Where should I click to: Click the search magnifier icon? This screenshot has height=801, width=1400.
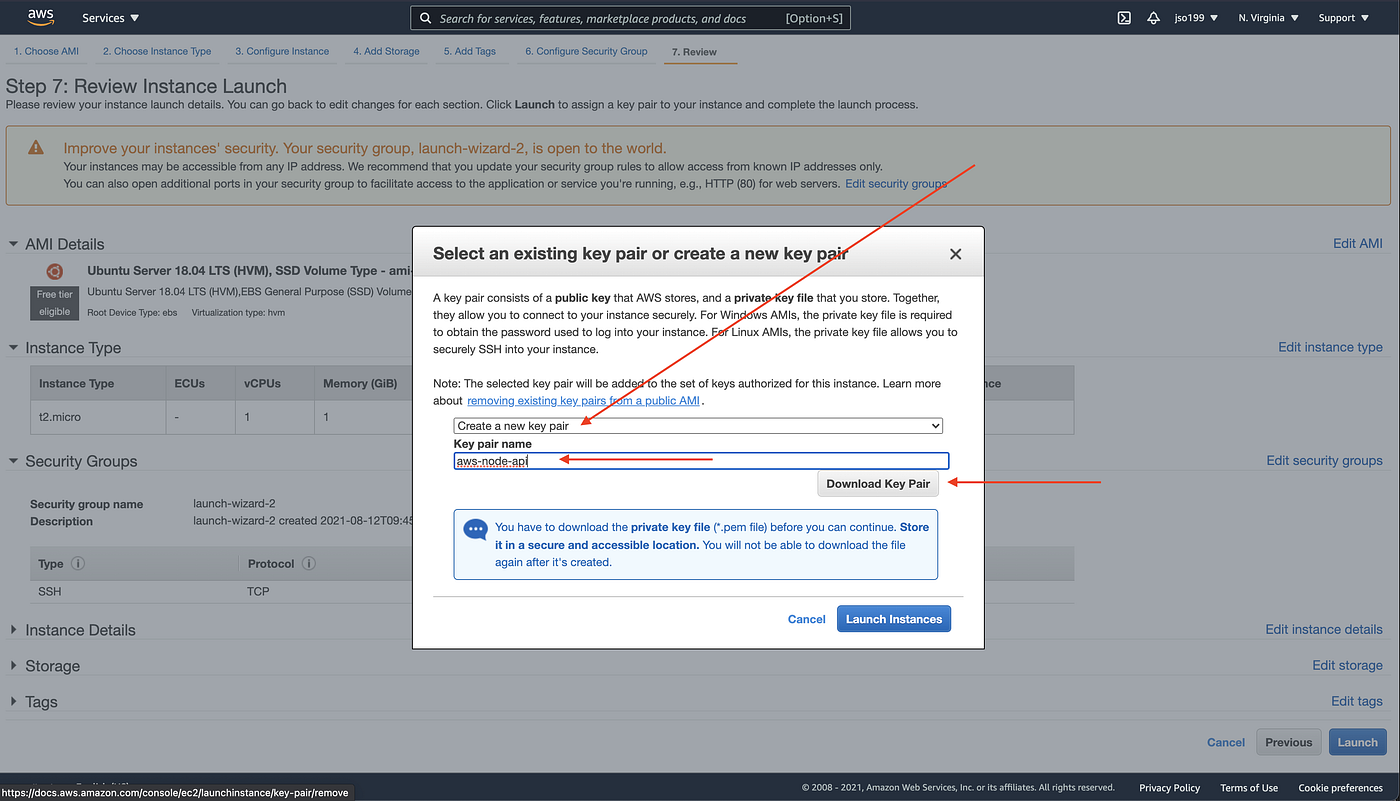(x=425, y=17)
